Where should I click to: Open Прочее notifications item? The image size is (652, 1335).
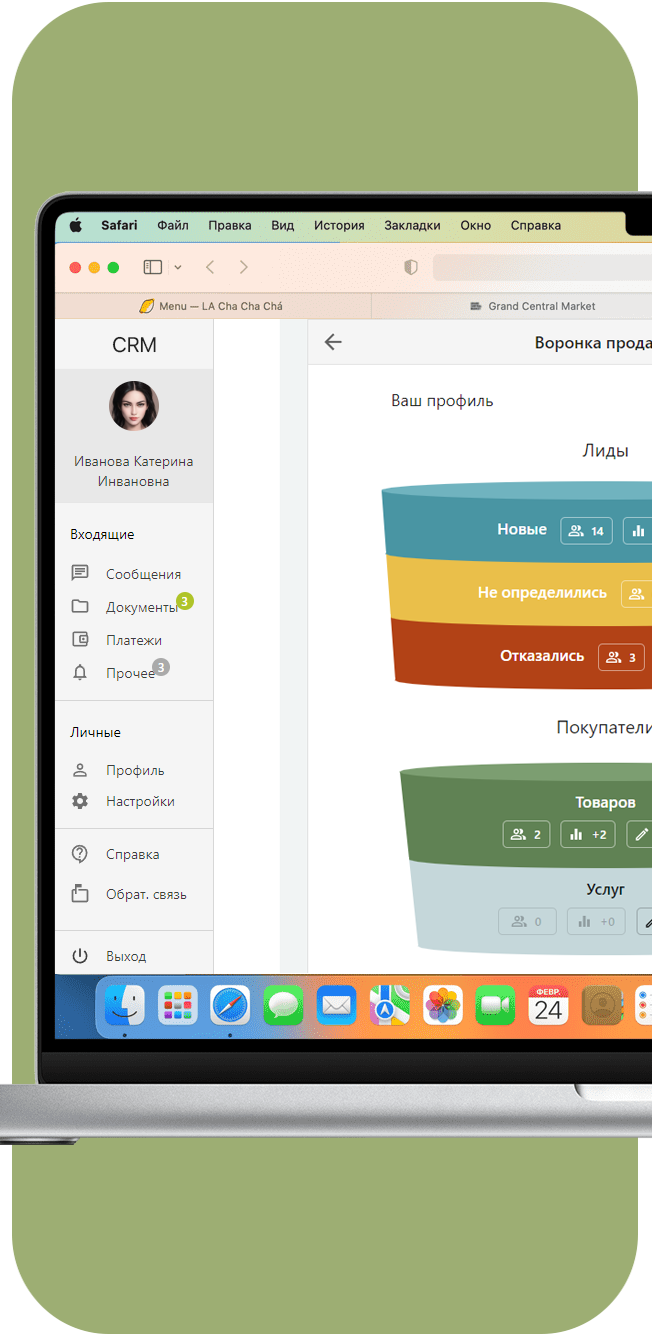[x=130, y=673]
